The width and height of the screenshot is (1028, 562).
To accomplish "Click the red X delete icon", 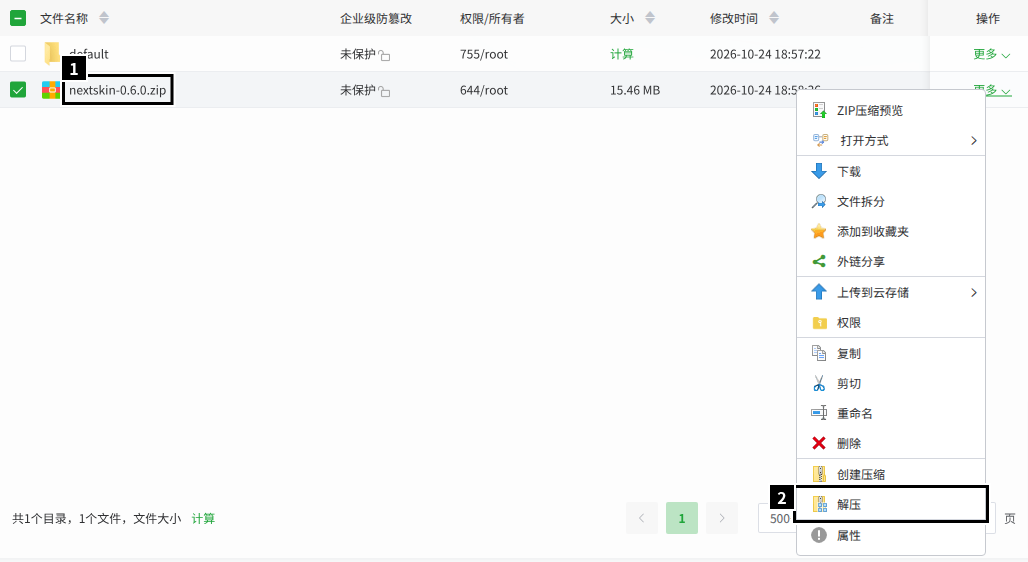I will point(819,443).
